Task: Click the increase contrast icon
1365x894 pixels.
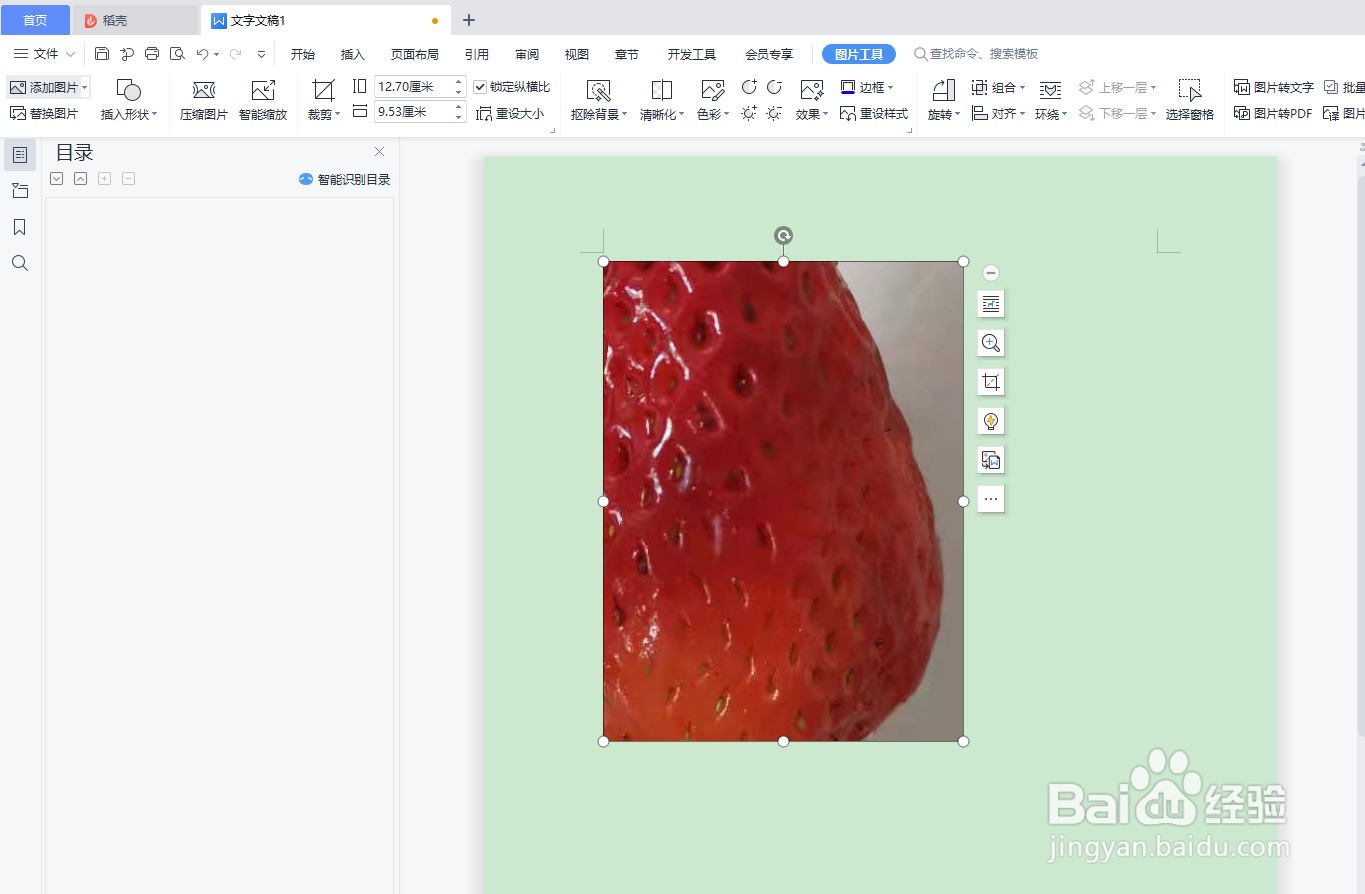Action: (749, 88)
